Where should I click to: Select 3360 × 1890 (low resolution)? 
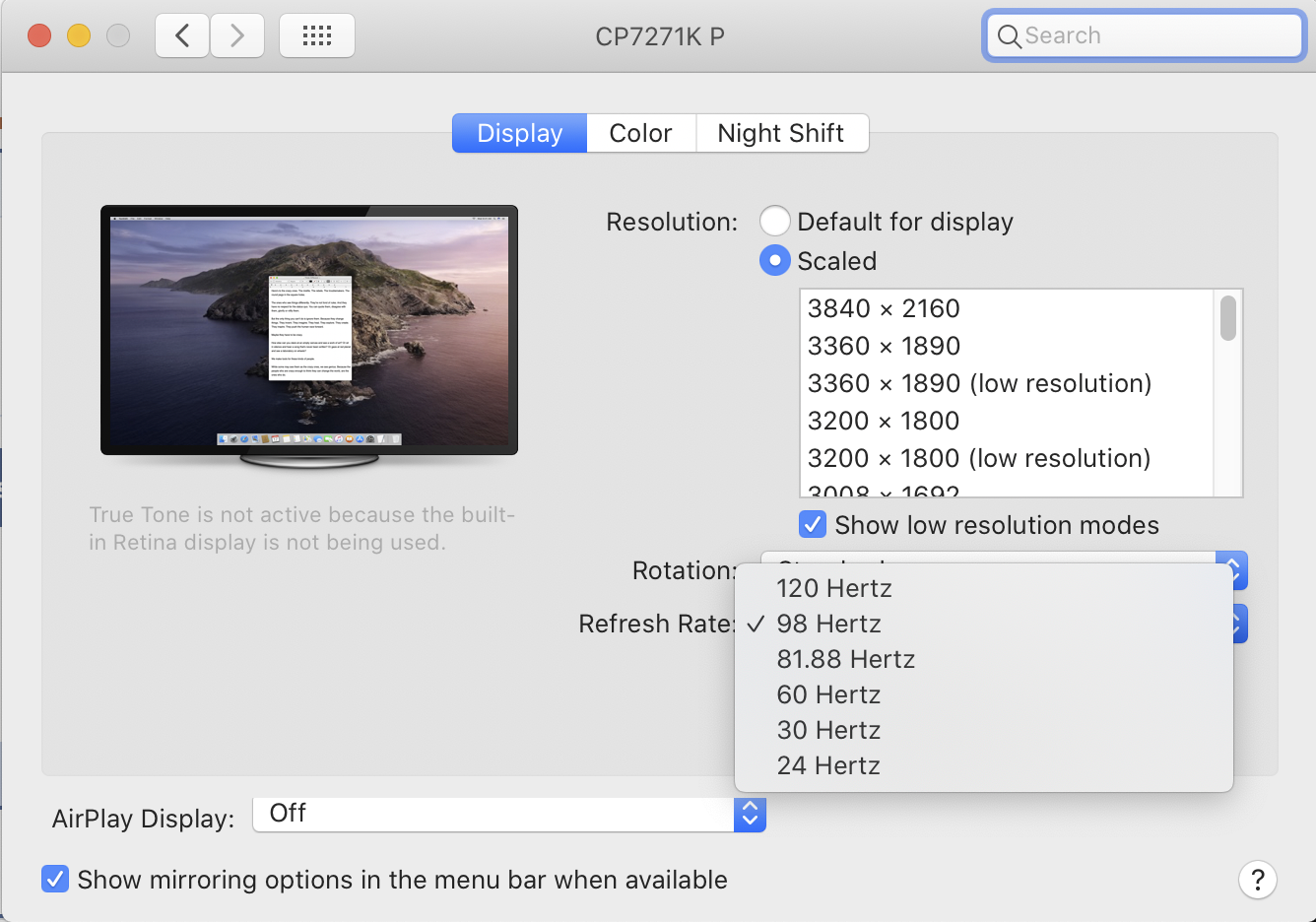(x=1008, y=383)
